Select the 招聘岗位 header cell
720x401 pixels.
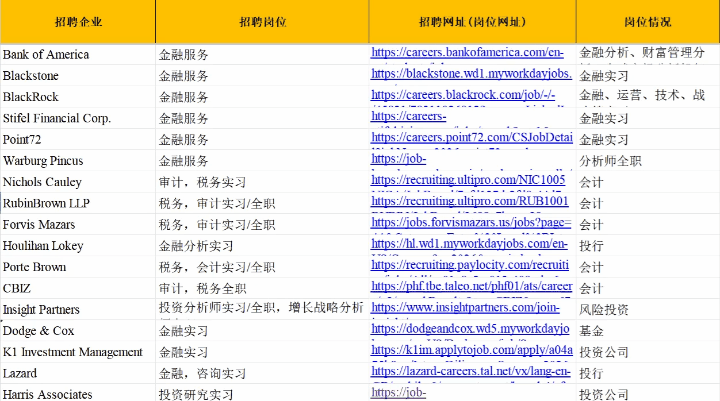point(262,22)
